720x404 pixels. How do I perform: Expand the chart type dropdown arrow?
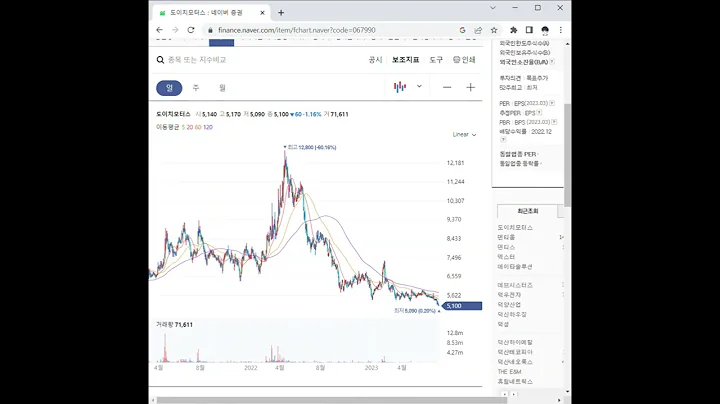tap(419, 86)
